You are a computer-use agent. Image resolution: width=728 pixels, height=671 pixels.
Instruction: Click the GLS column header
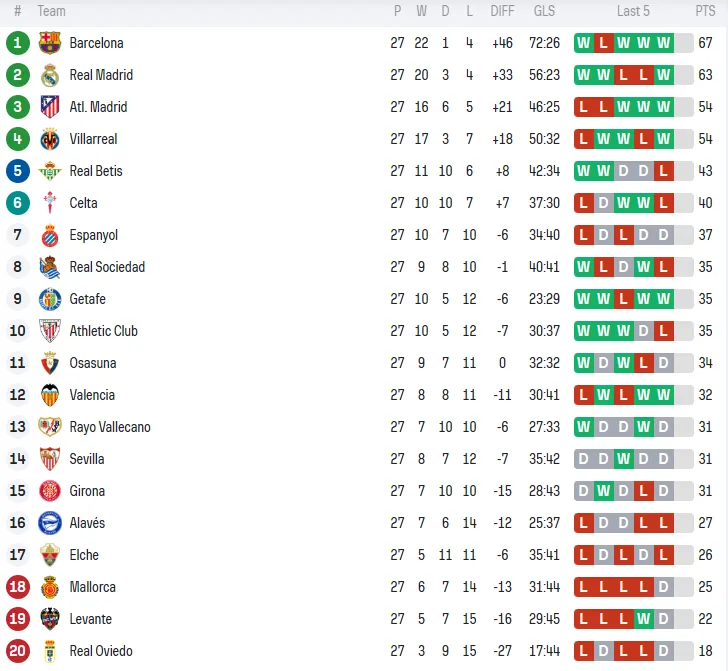coord(544,11)
